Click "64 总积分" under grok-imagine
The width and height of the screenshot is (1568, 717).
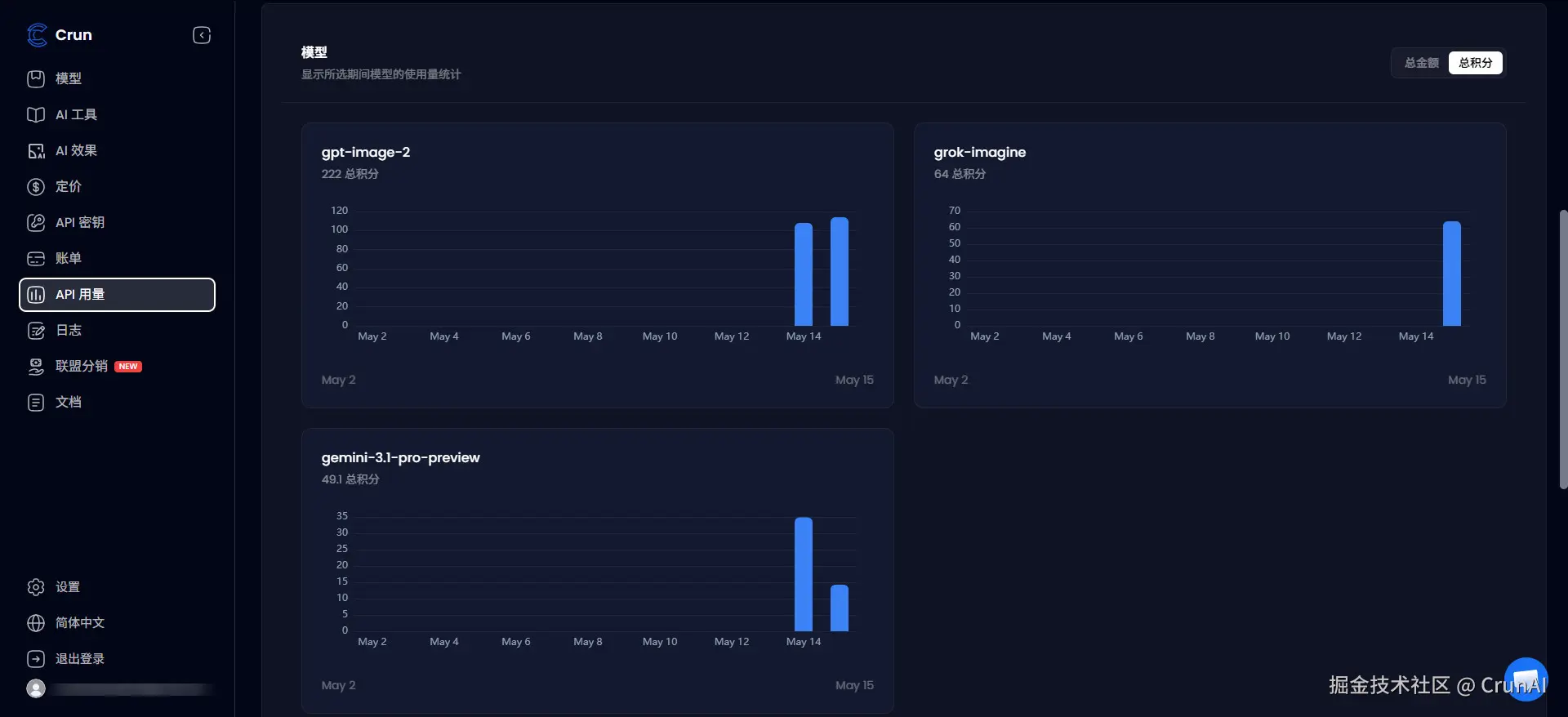coord(960,174)
